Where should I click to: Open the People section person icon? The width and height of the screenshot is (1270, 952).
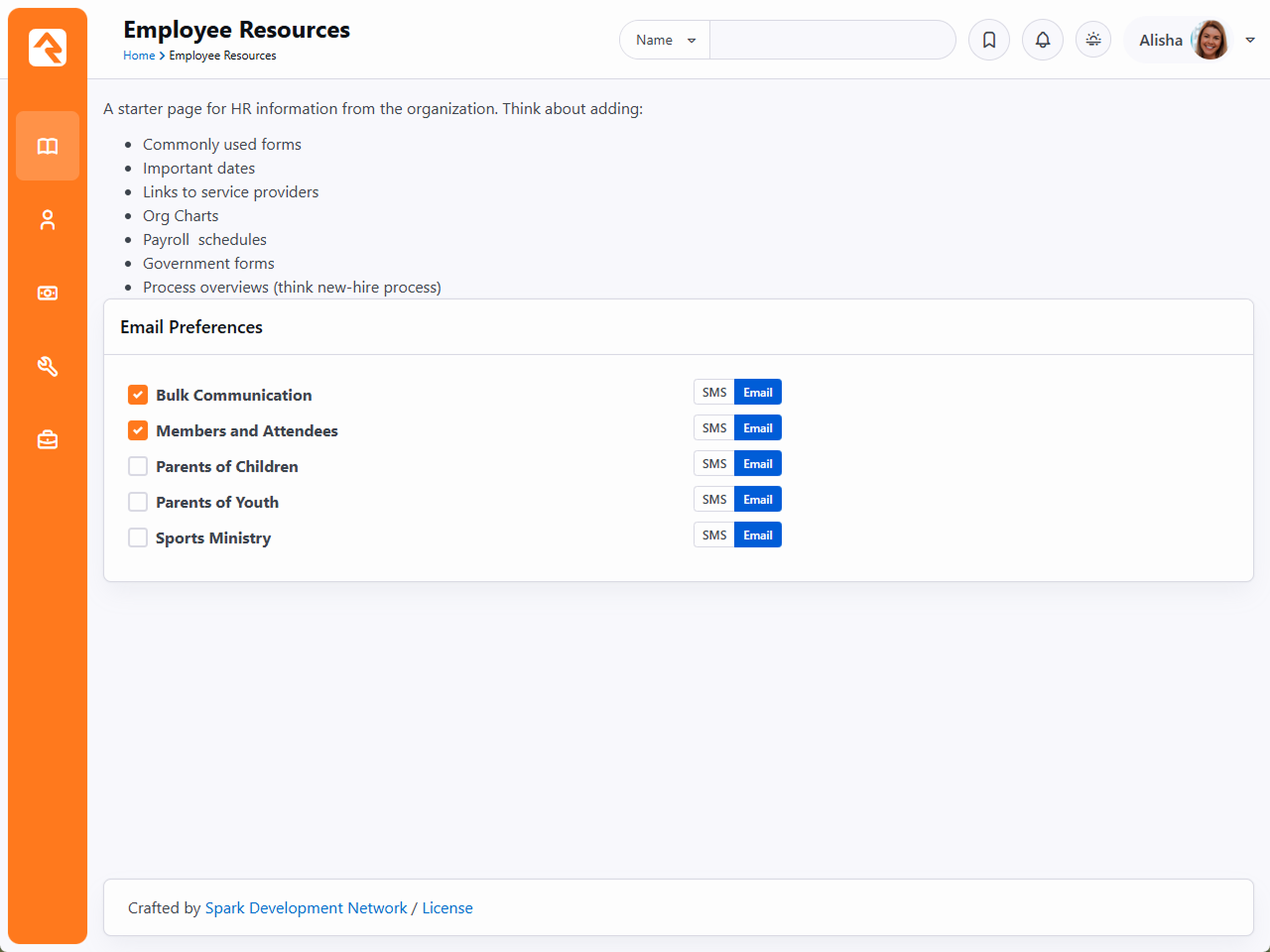tap(48, 220)
